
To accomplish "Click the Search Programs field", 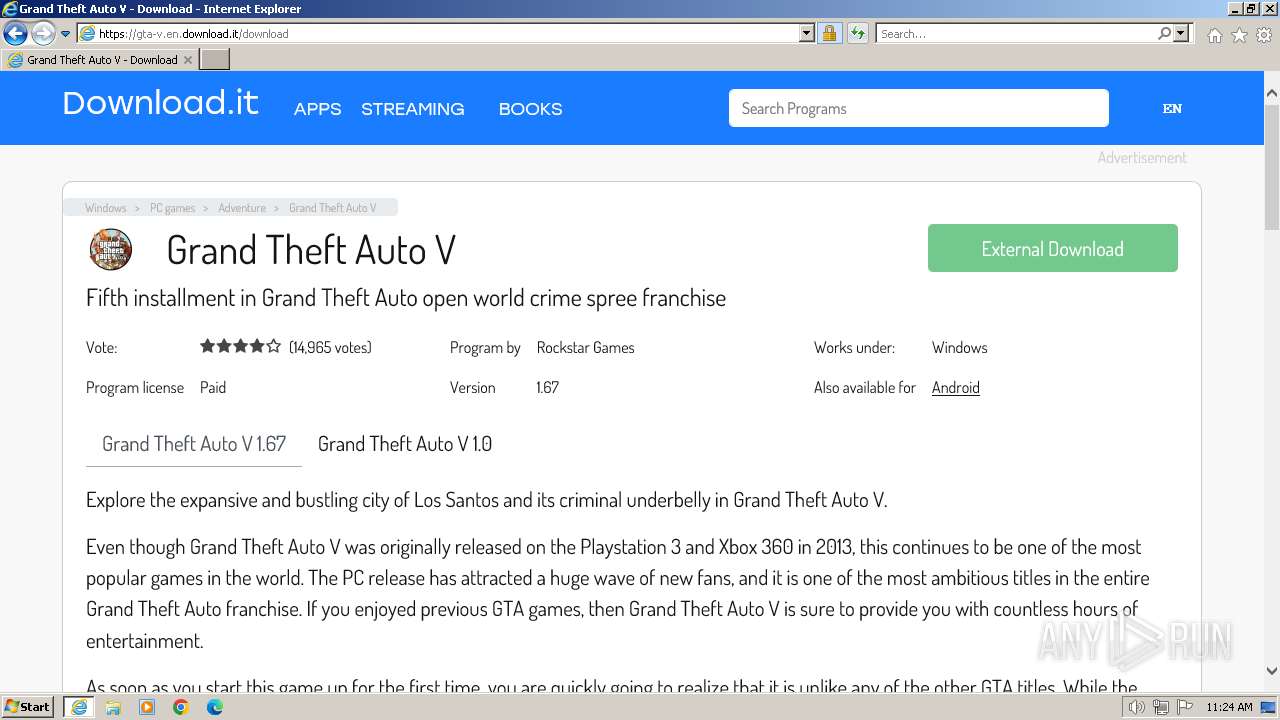I will click(918, 108).
